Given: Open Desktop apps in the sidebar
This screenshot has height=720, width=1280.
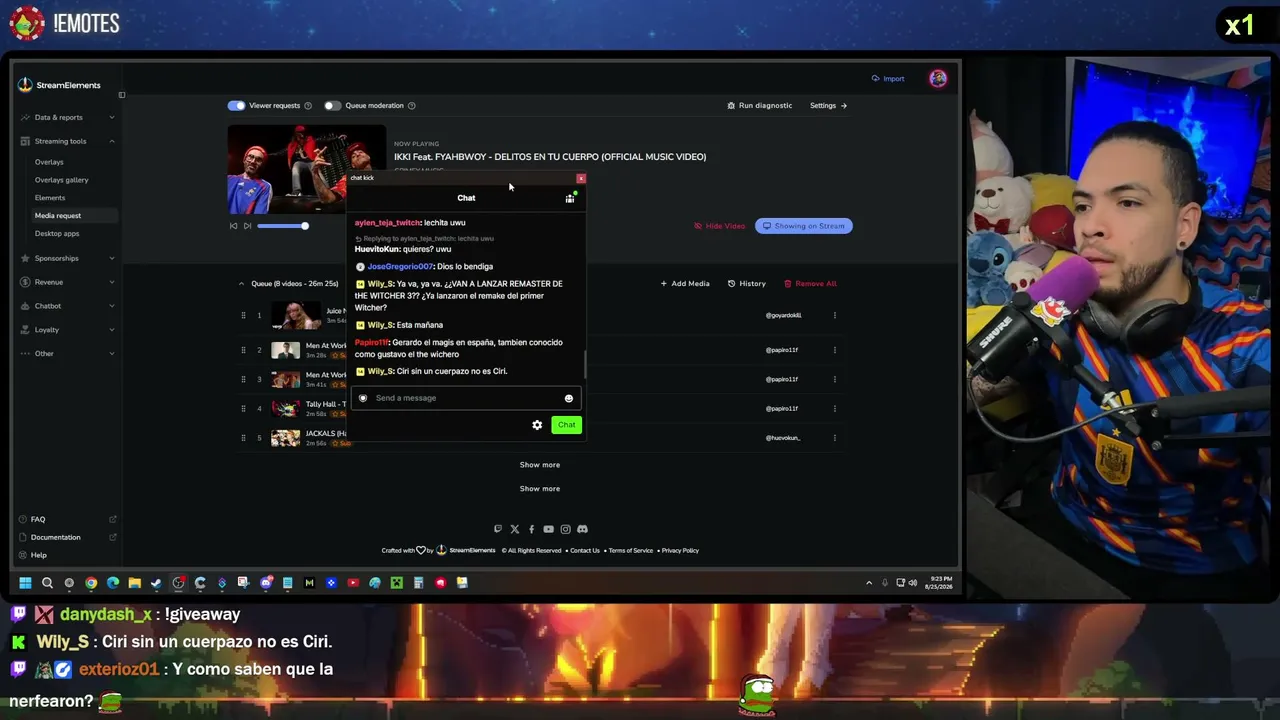Looking at the screenshot, I should click(x=57, y=234).
